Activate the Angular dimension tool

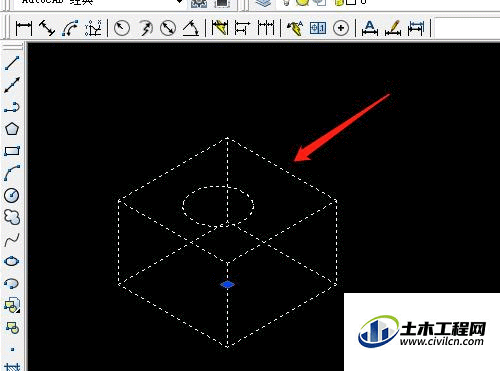point(191,28)
